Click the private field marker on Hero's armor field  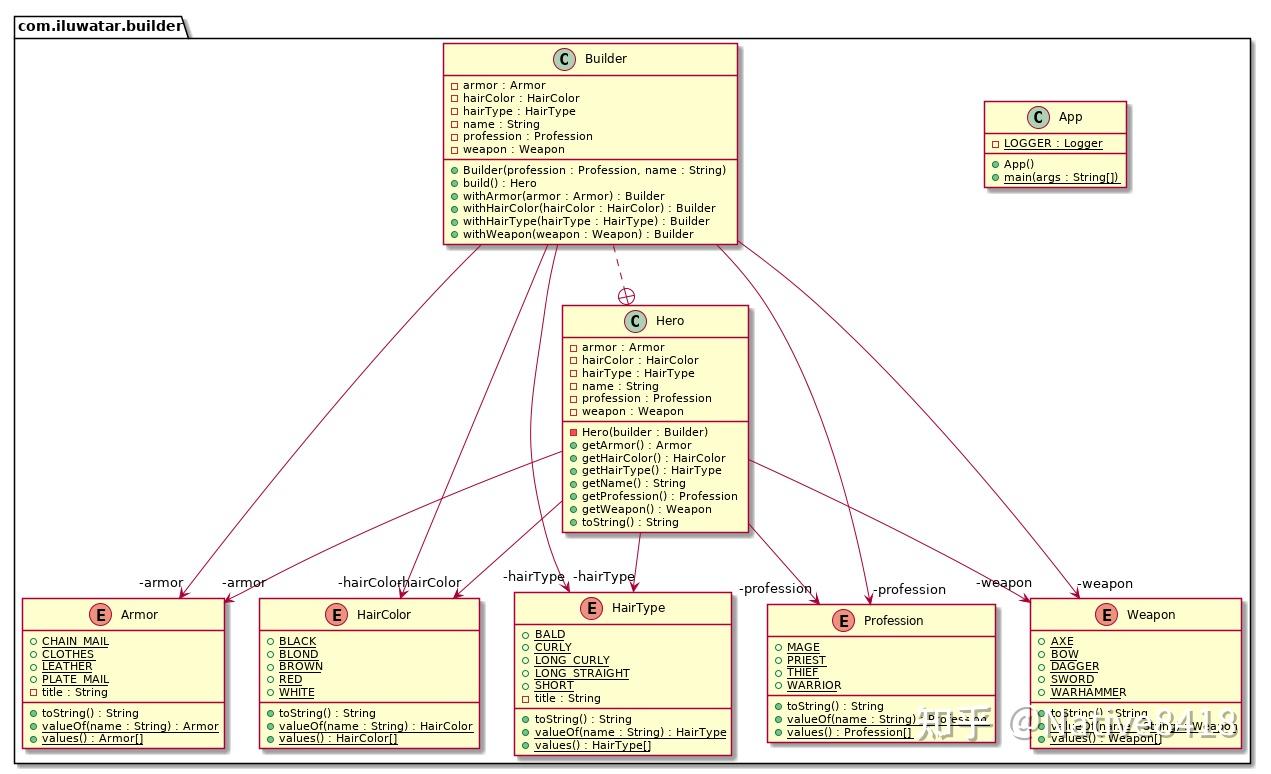tap(576, 347)
